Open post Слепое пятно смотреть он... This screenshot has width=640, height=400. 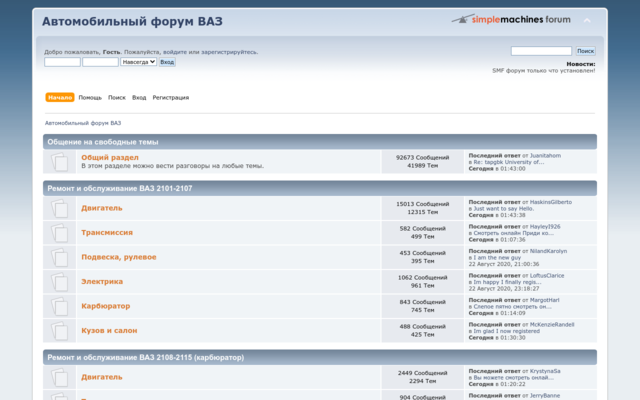[x=512, y=307]
